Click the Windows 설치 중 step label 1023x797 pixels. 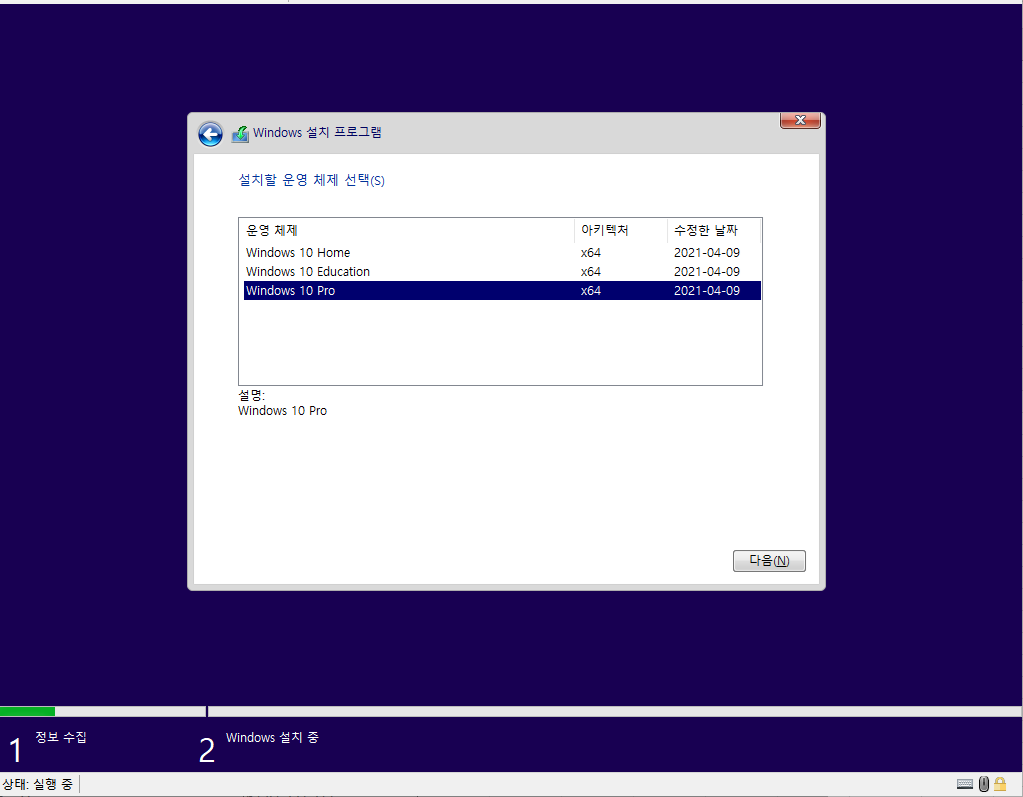tap(272, 738)
